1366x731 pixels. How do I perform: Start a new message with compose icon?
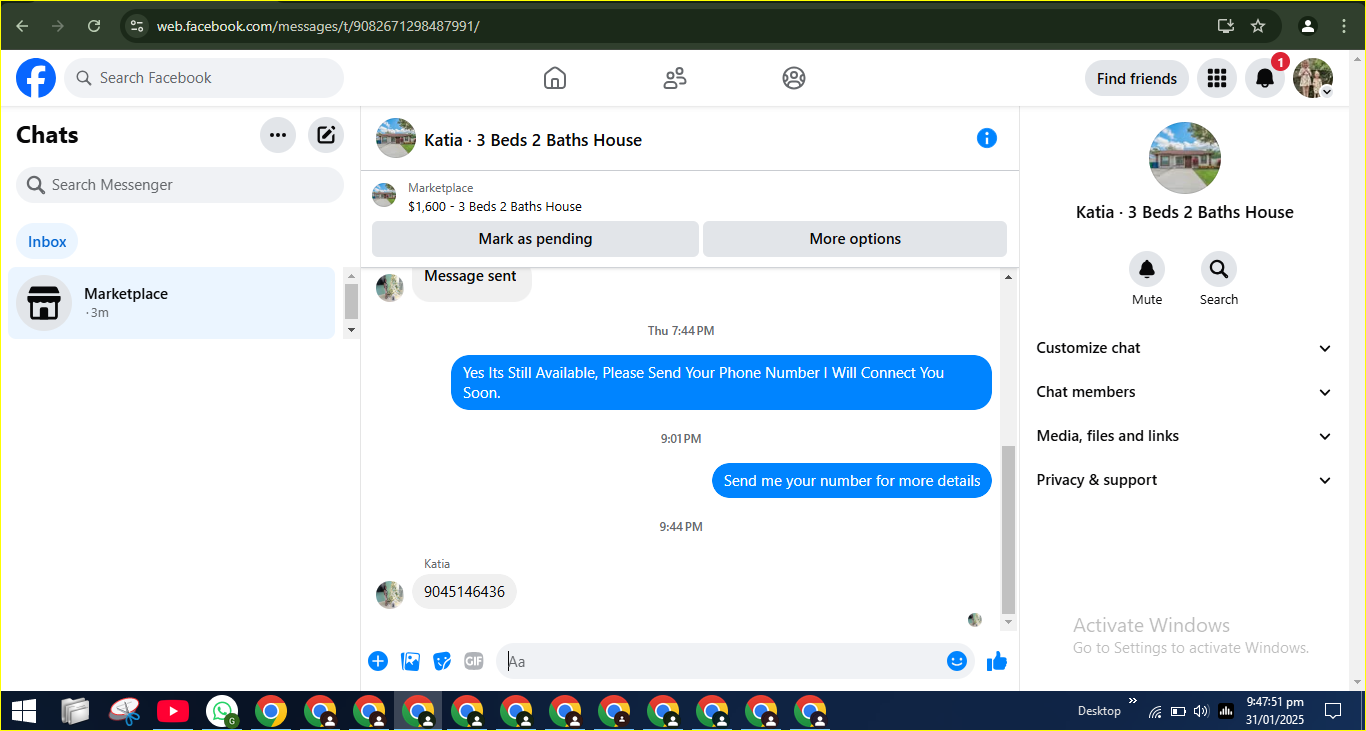pyautogui.click(x=326, y=135)
